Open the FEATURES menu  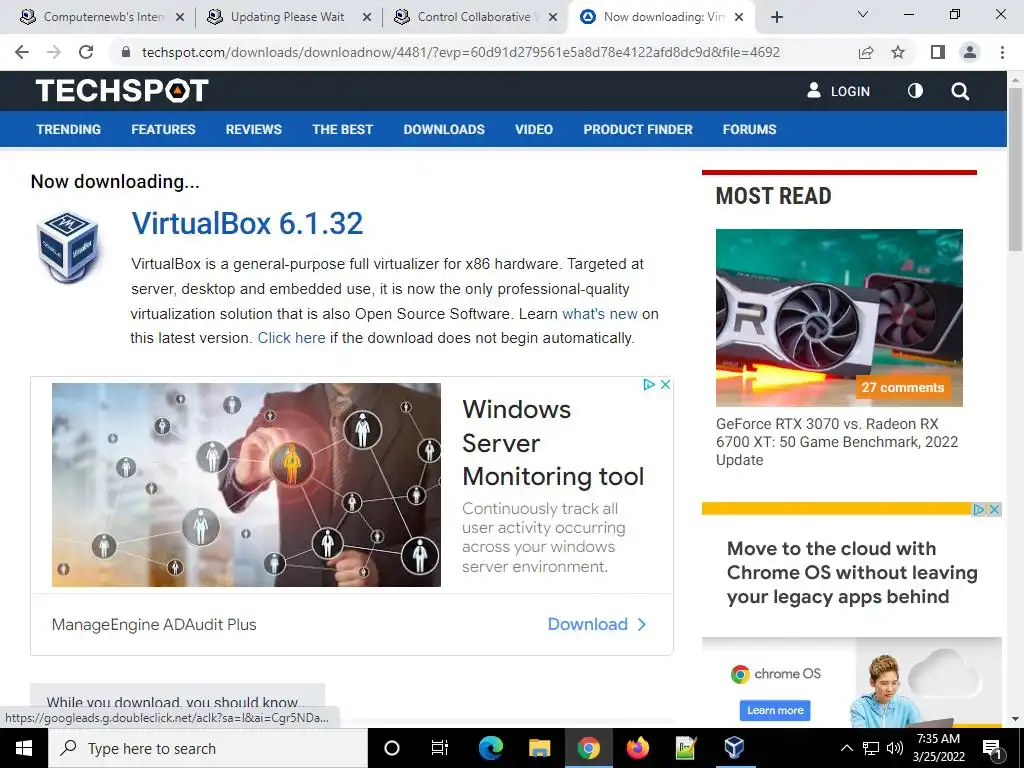pyautogui.click(x=163, y=129)
